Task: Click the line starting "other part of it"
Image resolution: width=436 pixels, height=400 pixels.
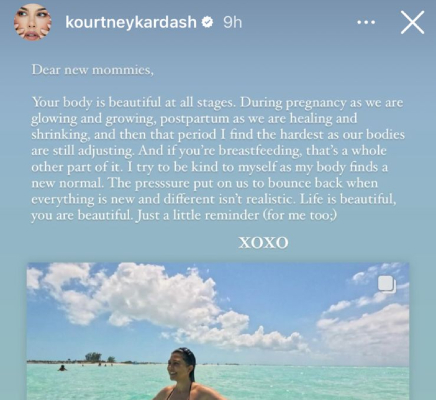Action: 210,167
